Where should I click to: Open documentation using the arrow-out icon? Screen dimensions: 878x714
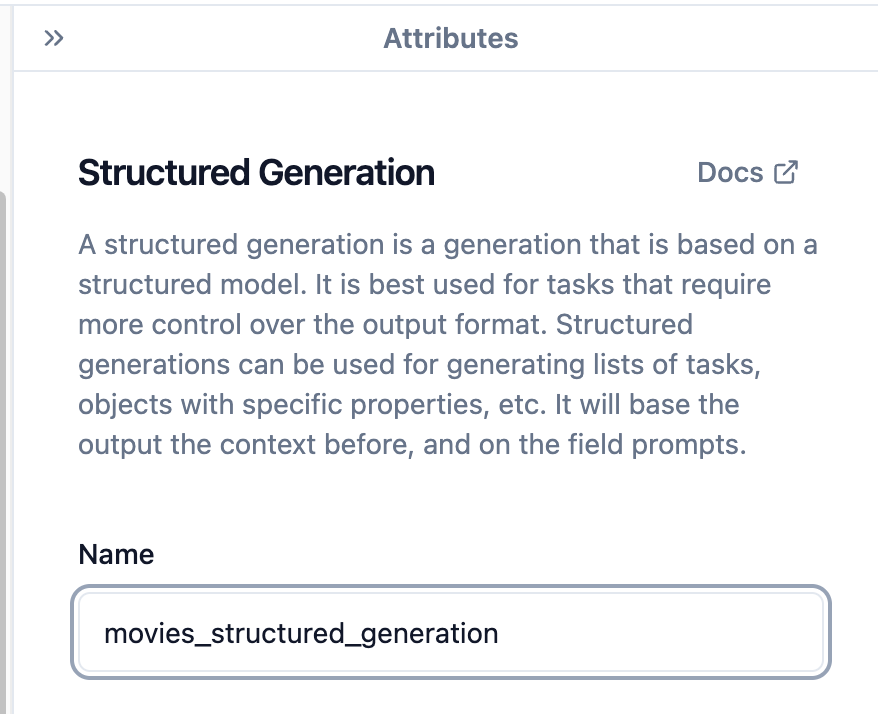[x=784, y=171]
